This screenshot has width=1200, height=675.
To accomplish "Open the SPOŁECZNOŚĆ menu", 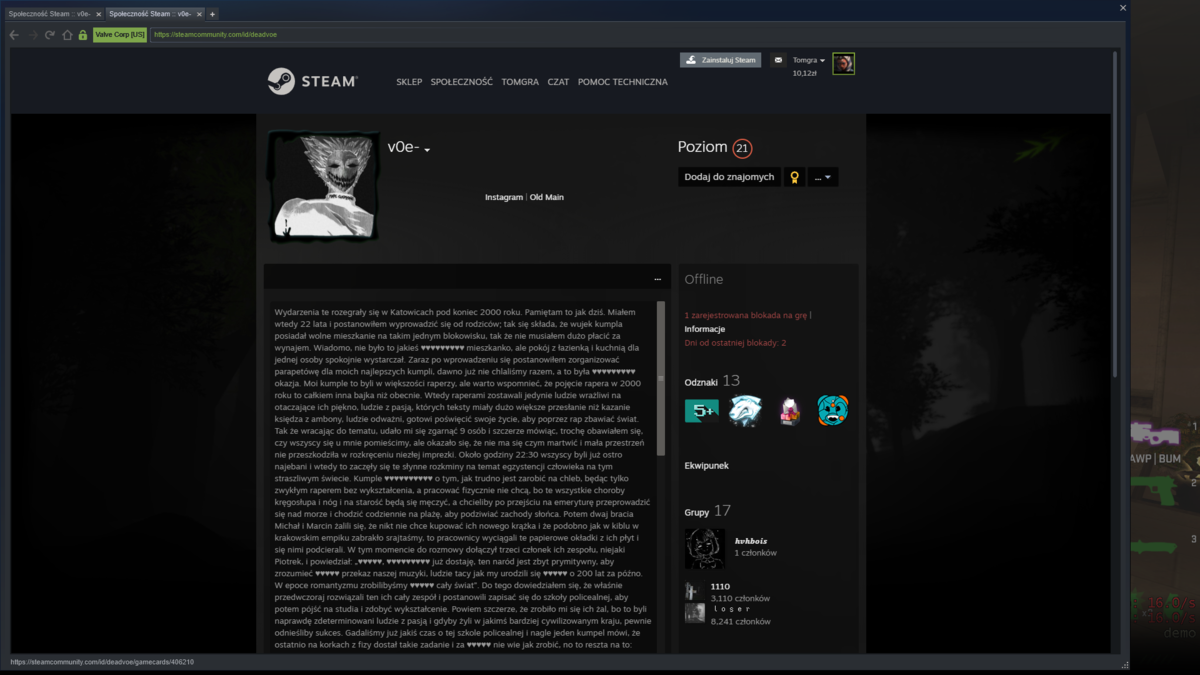I will (461, 82).
